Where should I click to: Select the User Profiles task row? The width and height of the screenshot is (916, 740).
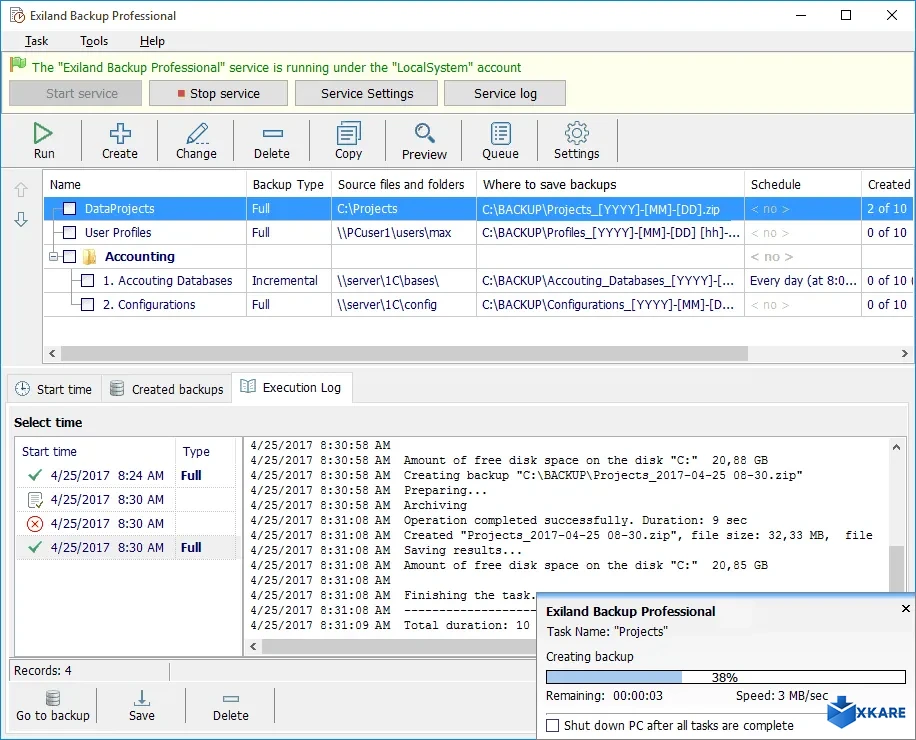click(478, 232)
